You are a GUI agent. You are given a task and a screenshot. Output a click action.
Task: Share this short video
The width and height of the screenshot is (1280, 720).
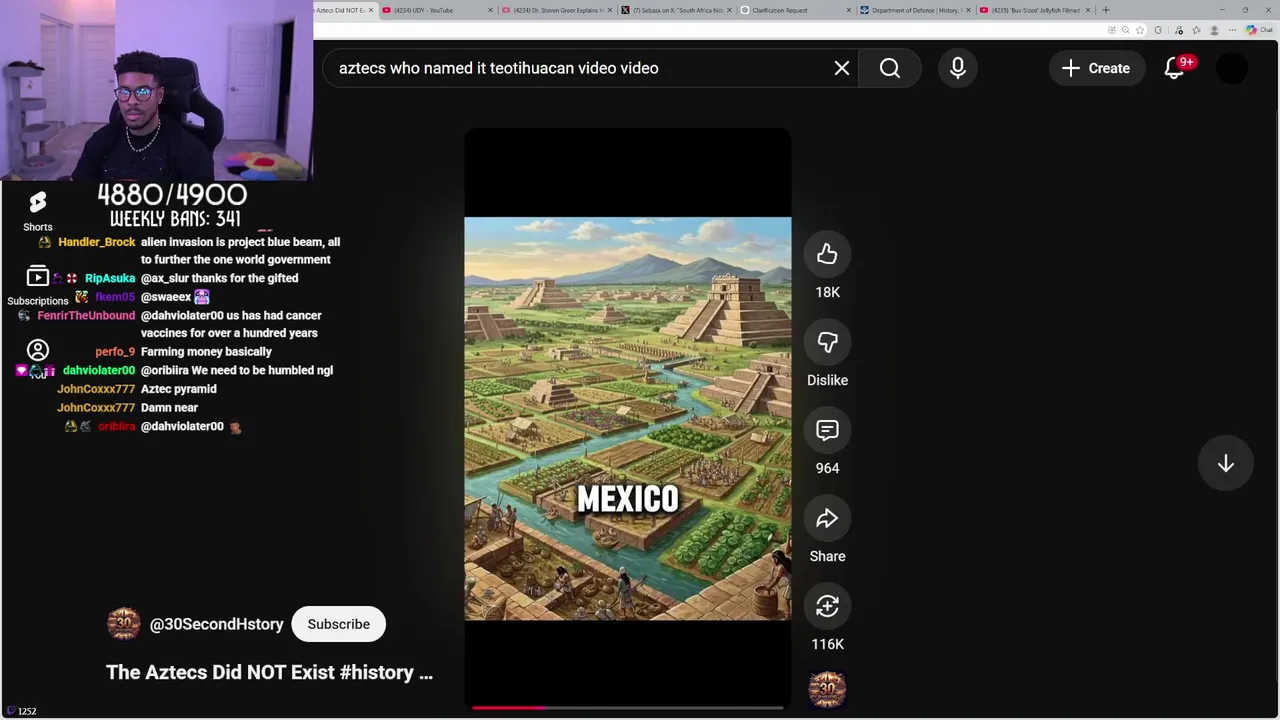(827, 519)
